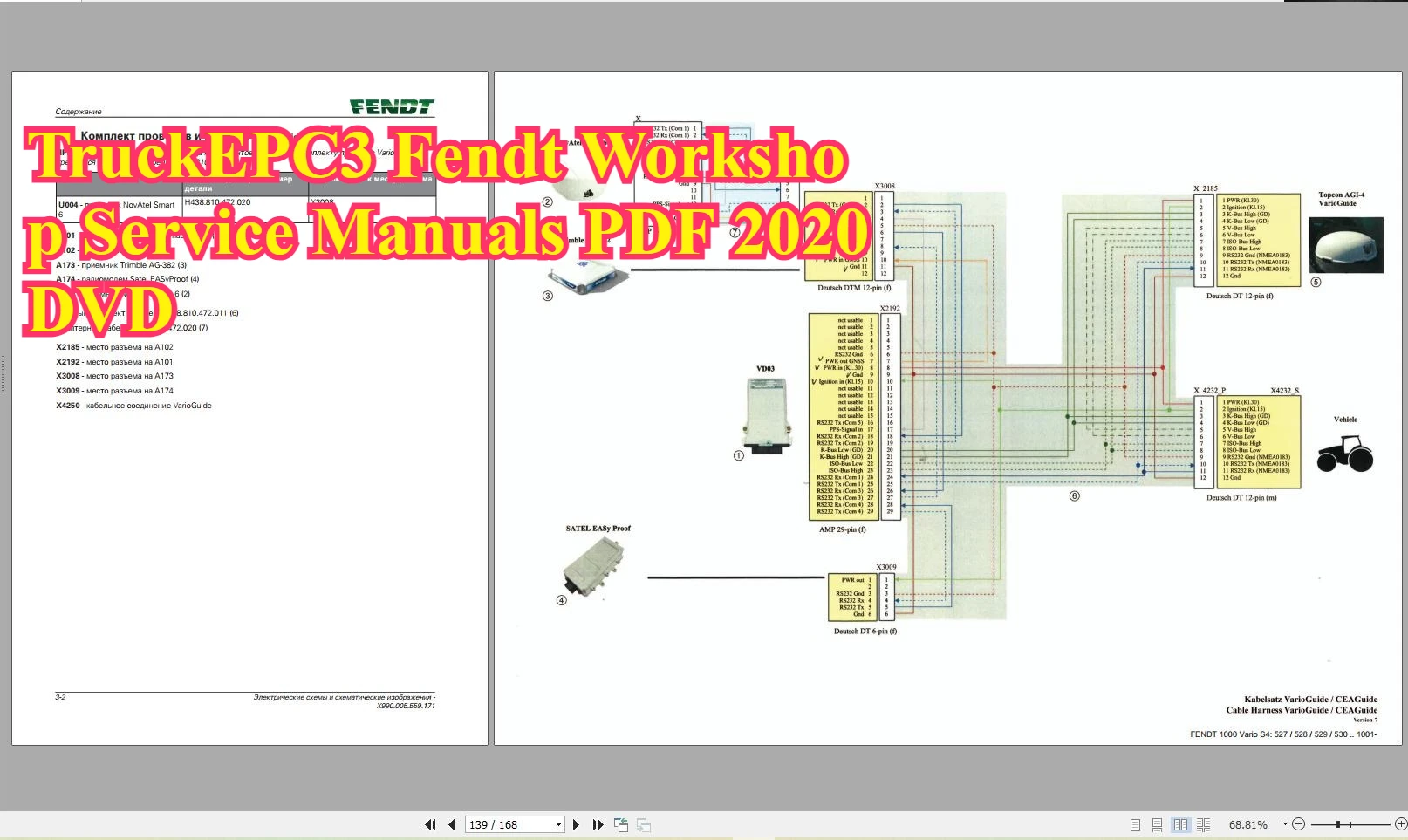Click 'Kabelsatz VarioGuide / CEAGuide' title
The image size is (1408, 840).
[1310, 700]
